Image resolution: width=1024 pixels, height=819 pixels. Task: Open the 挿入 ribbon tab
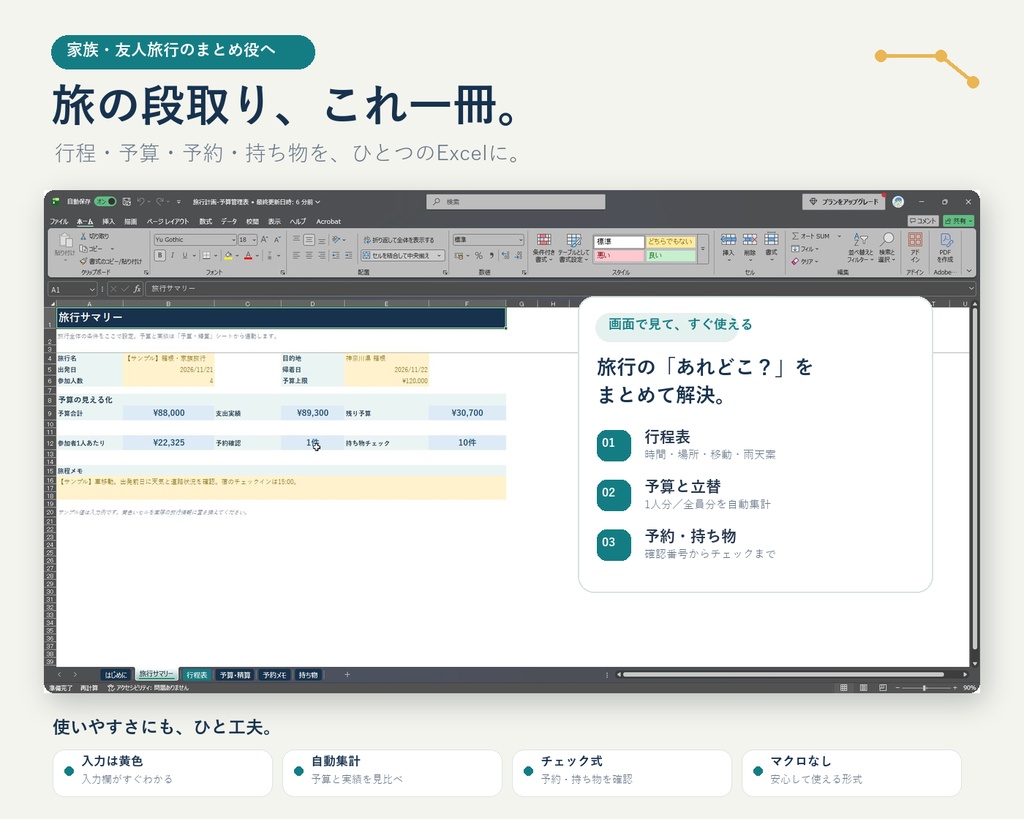[108, 221]
